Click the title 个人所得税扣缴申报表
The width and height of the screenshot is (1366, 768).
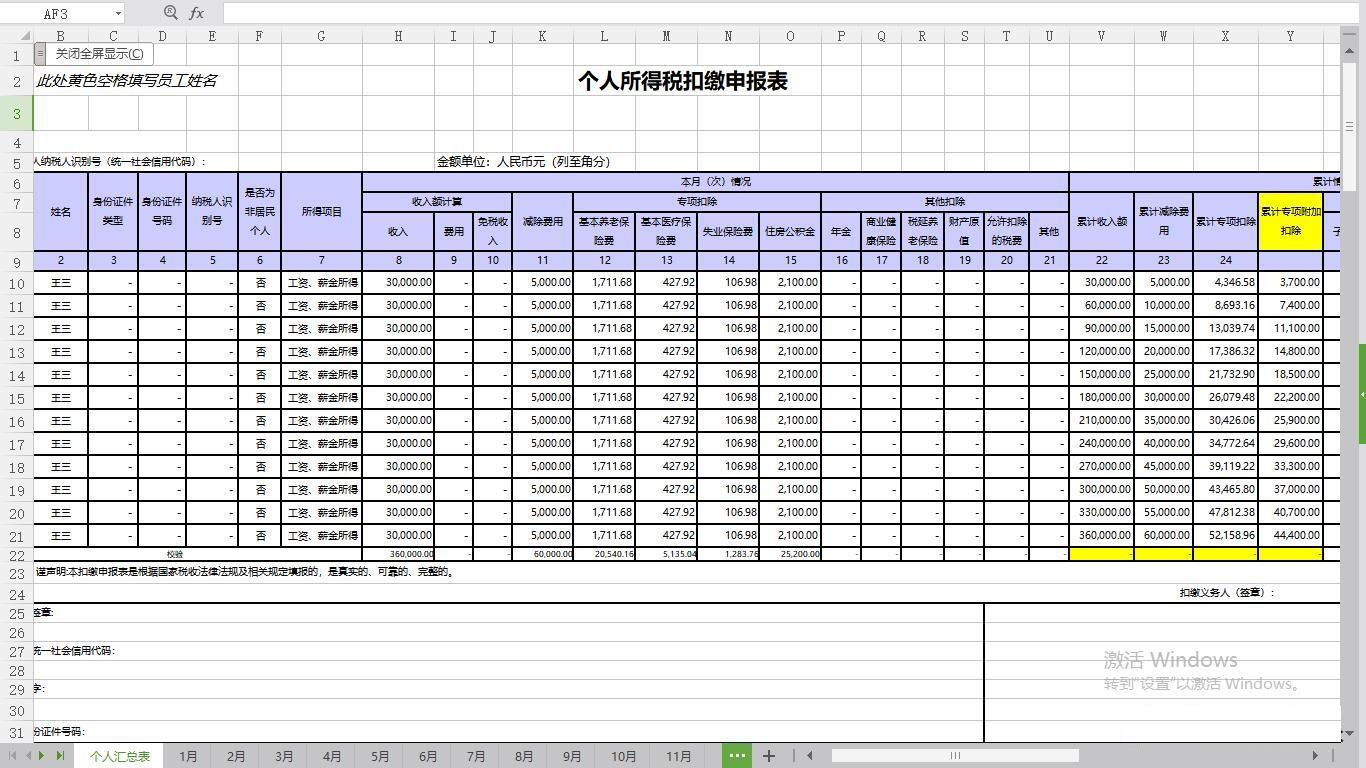pyautogui.click(x=683, y=81)
